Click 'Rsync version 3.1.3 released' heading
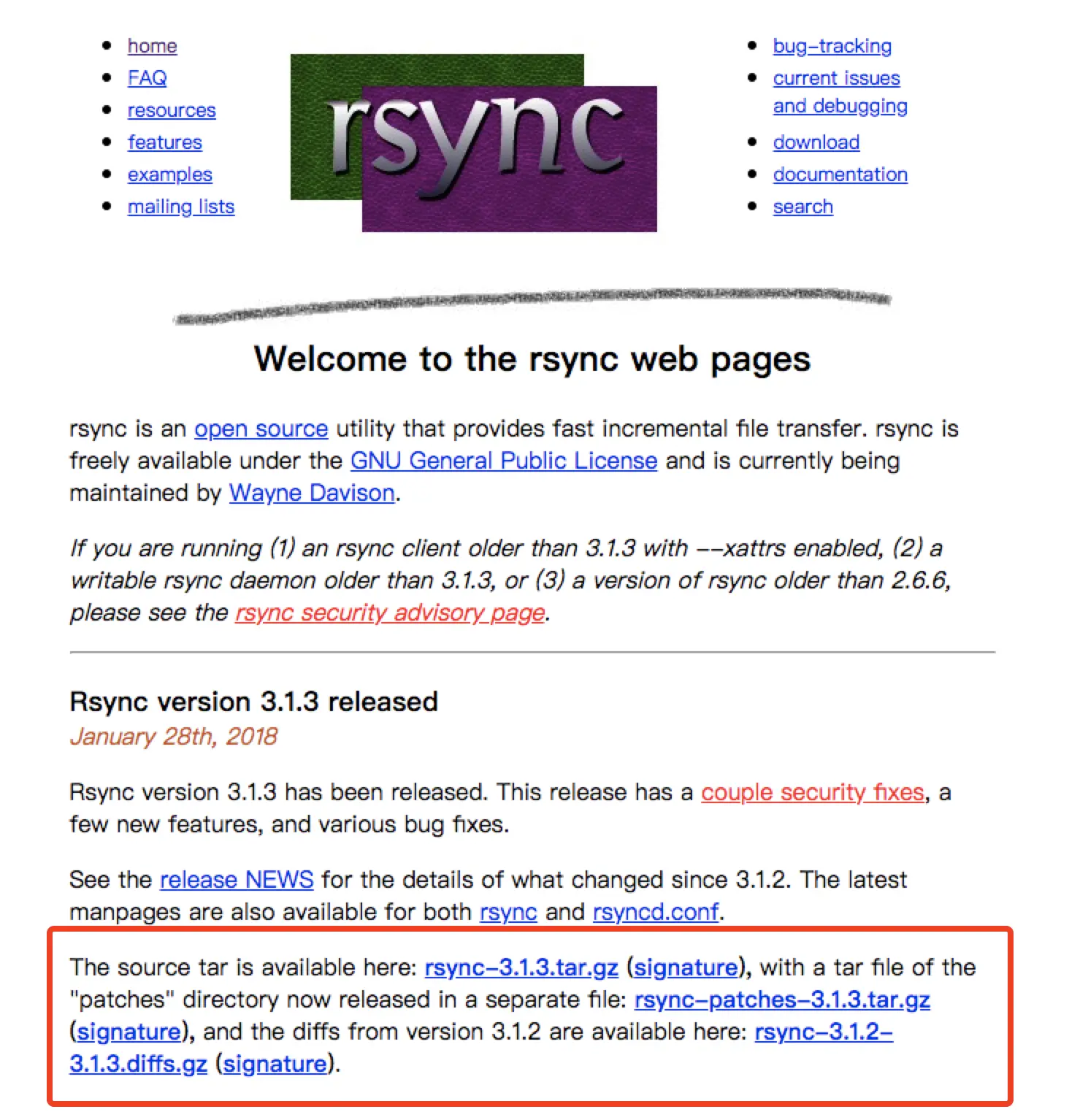 253,702
